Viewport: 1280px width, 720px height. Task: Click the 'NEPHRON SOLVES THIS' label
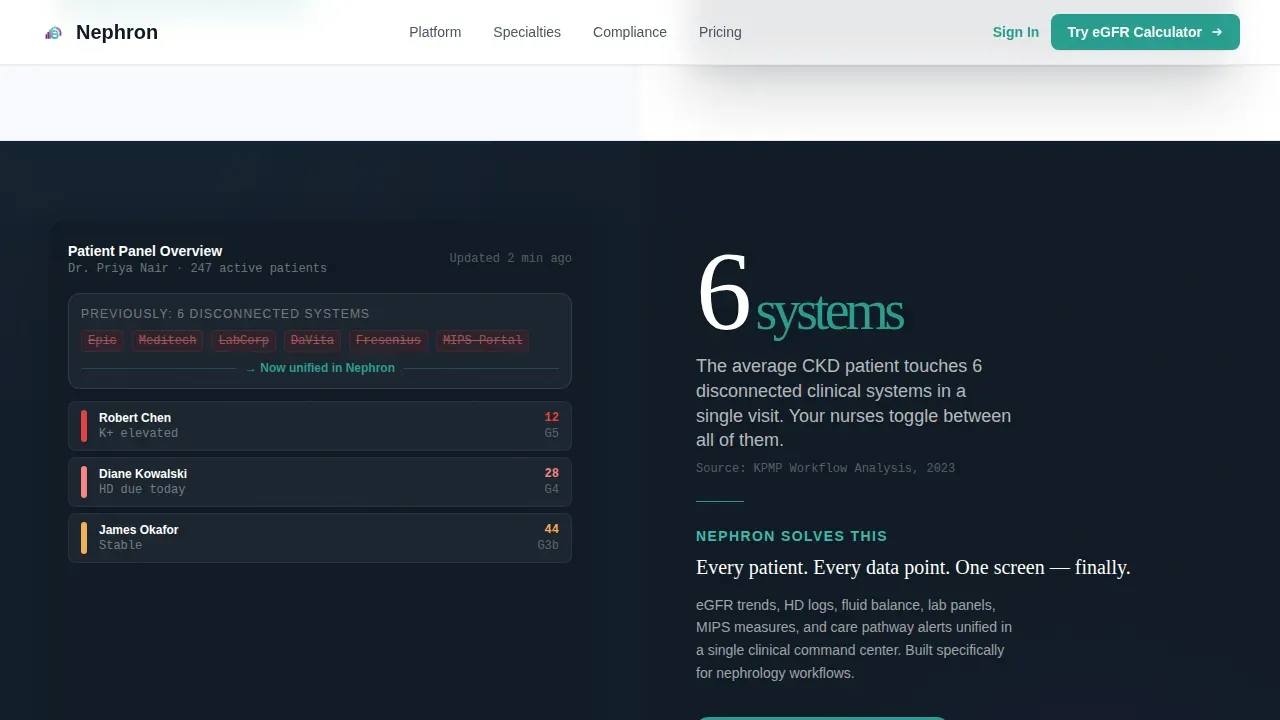[x=791, y=536]
